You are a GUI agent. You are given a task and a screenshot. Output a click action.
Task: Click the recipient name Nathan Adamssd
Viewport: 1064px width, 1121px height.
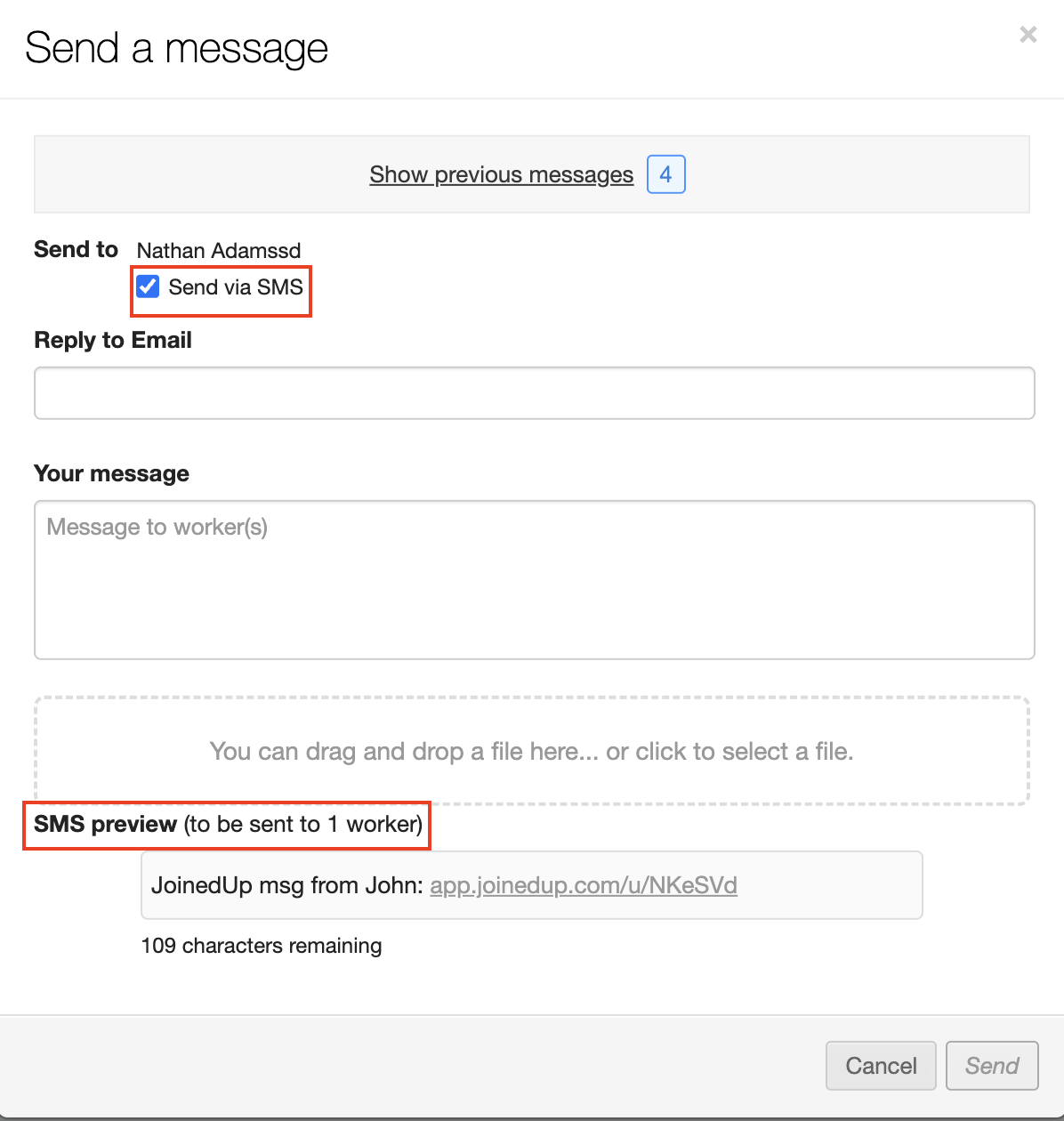(x=219, y=251)
